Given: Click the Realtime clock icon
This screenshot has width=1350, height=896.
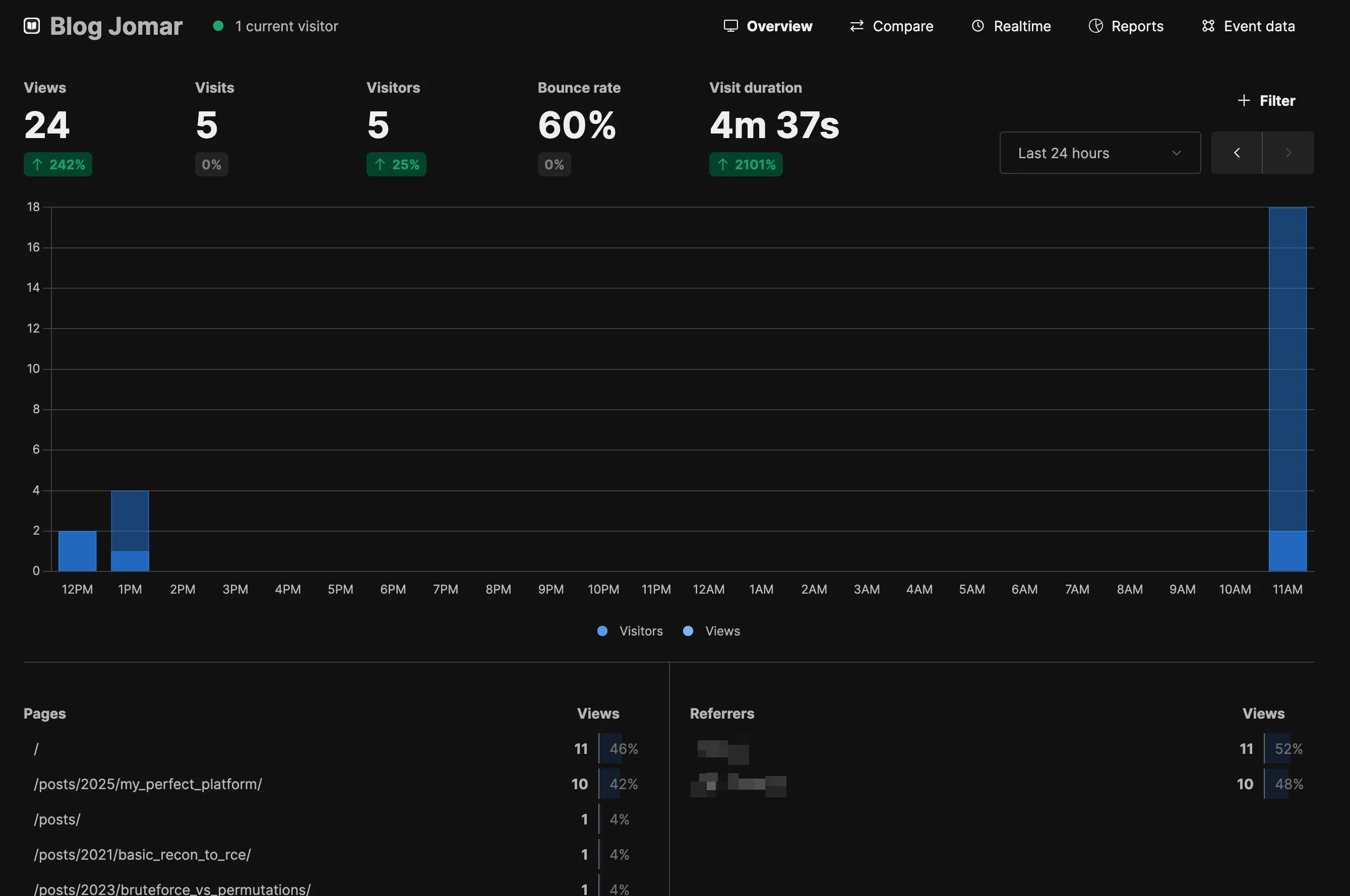Looking at the screenshot, I should tap(978, 26).
